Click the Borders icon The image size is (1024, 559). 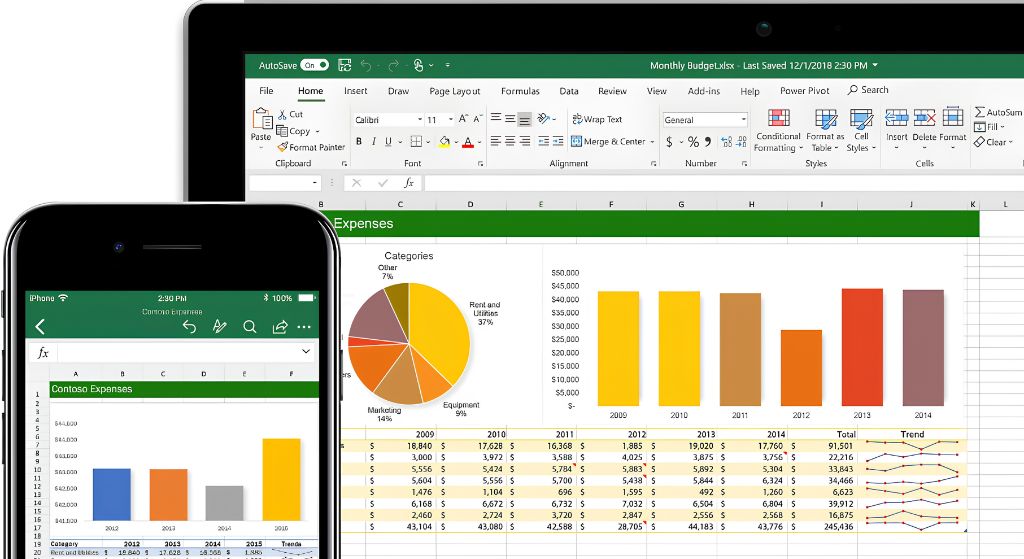coord(416,142)
